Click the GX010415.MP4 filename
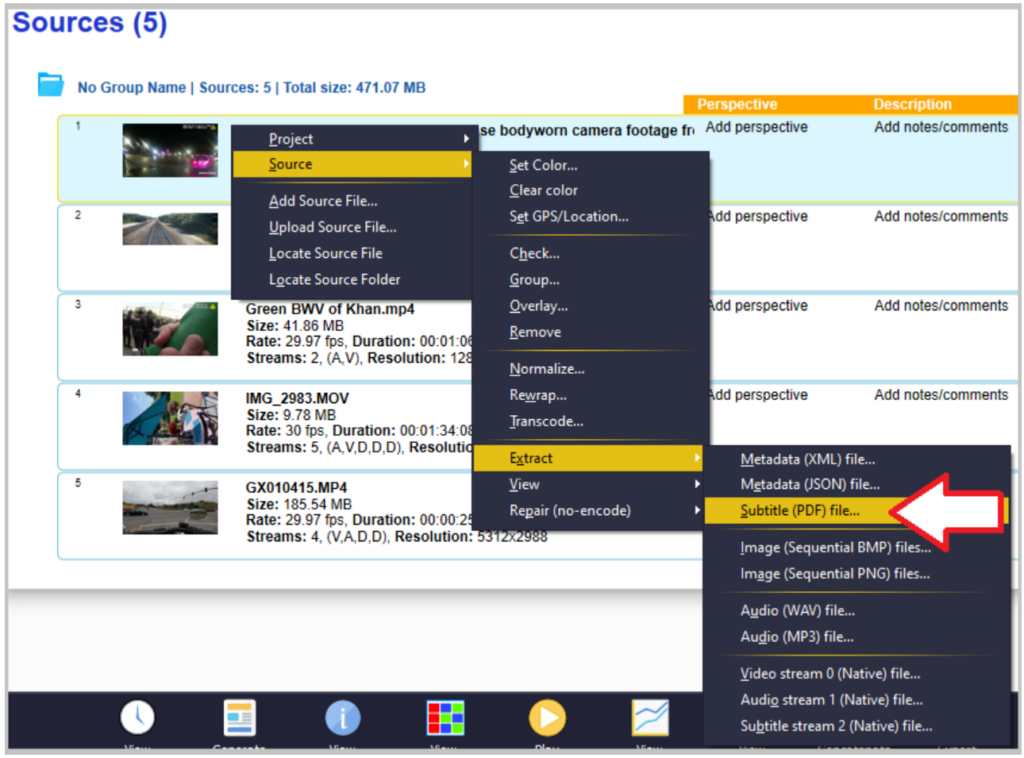Image resolution: width=1024 pixels, height=758 pixels. click(296, 488)
